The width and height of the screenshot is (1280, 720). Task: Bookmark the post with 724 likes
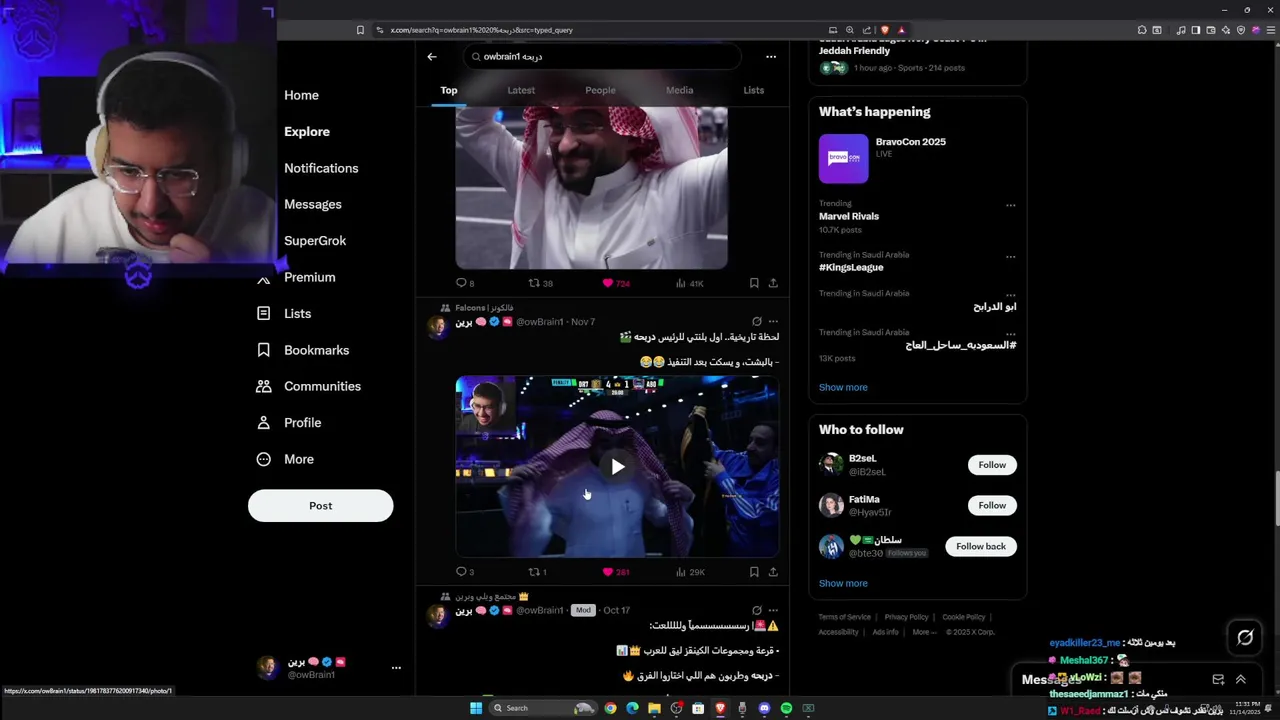tap(754, 283)
